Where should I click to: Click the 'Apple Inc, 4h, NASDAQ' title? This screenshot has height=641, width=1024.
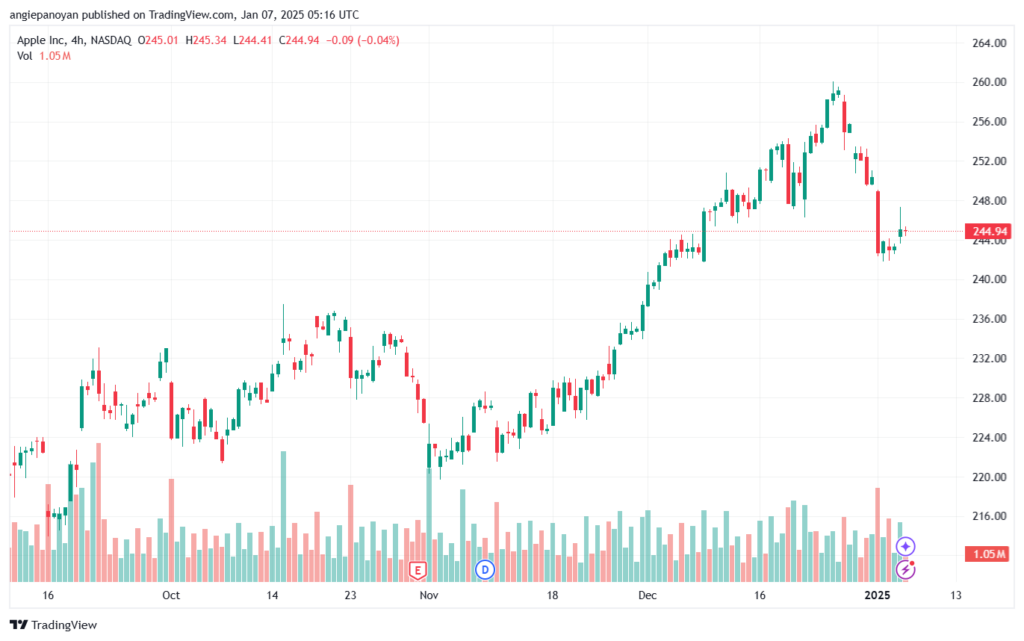pyautogui.click(x=74, y=40)
